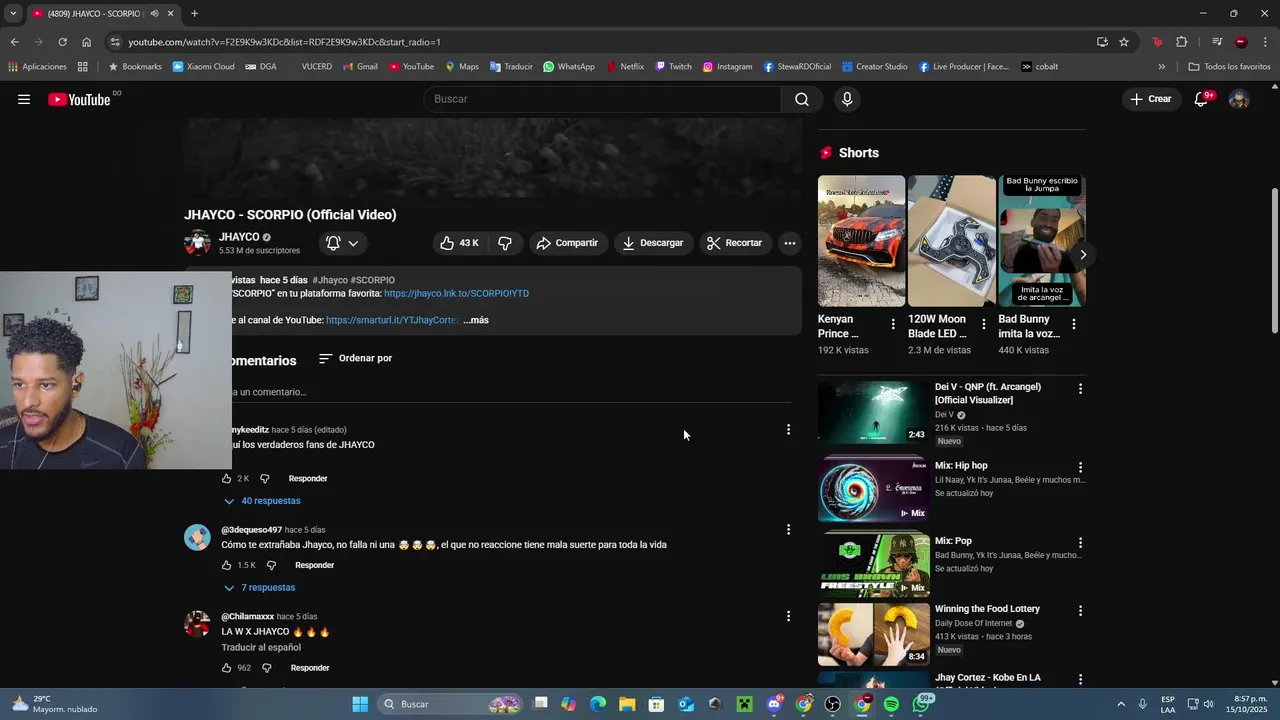1280x720 pixels.
Task: Open Todos los favoritos folder
Action: [1229, 67]
